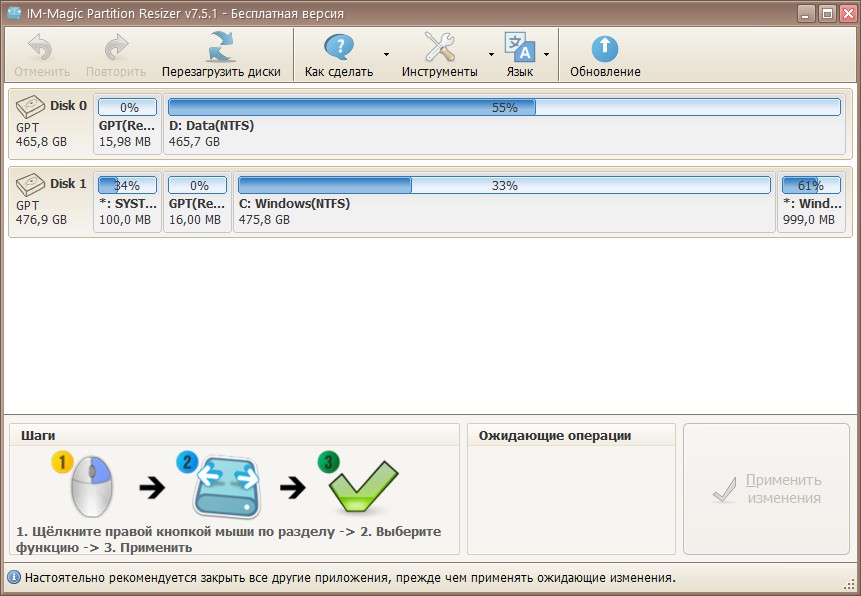Click the window resize grip corner
The height and width of the screenshot is (596, 861).
(x=849, y=584)
